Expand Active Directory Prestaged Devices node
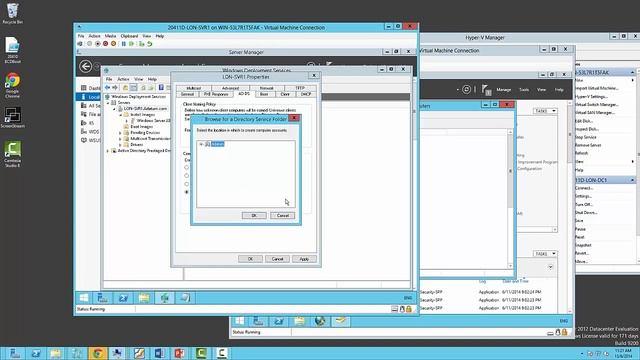Image resolution: width=640 pixels, height=360 pixels. coord(108,151)
